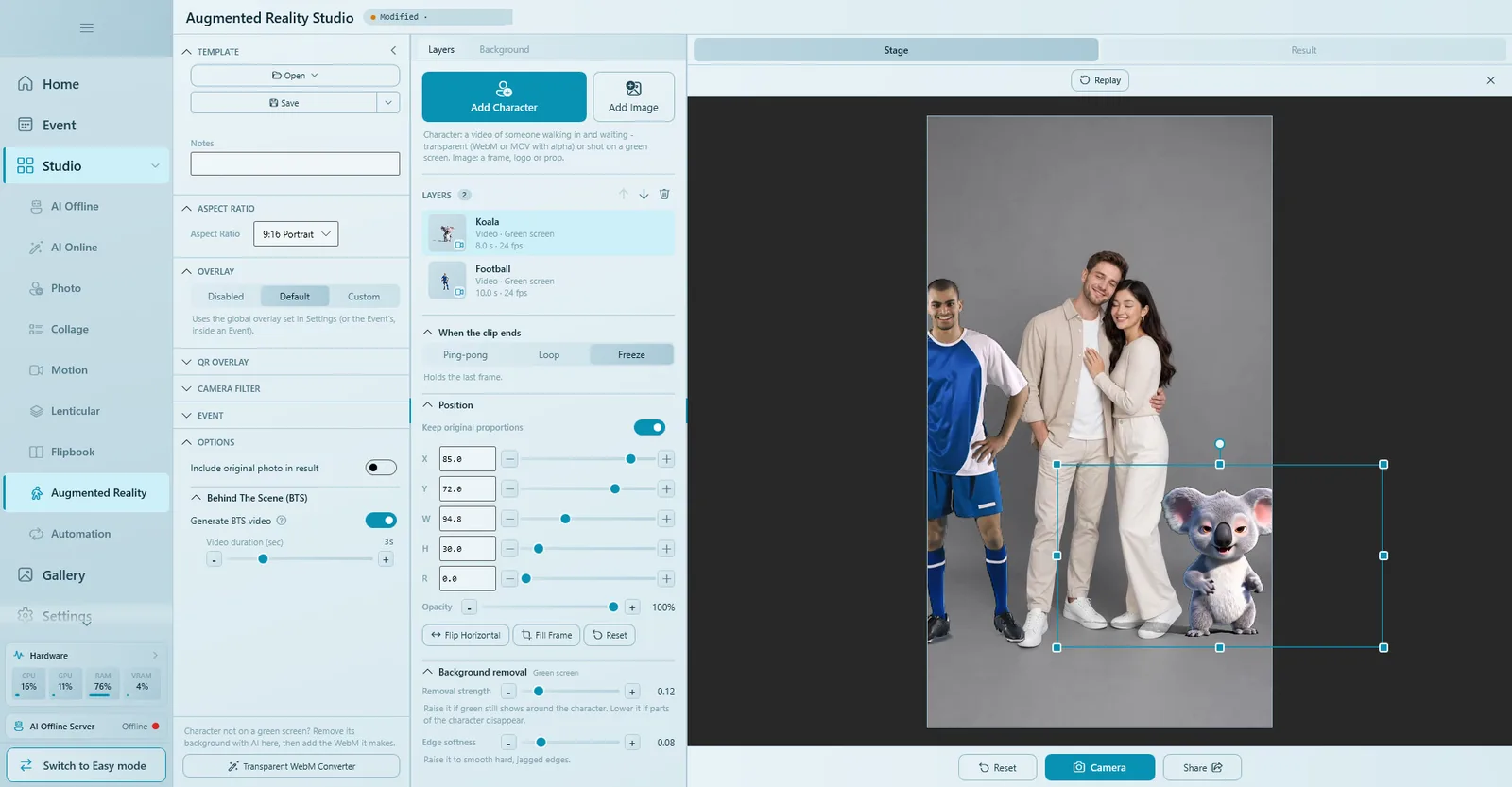Move selected layer down

[x=644, y=195]
